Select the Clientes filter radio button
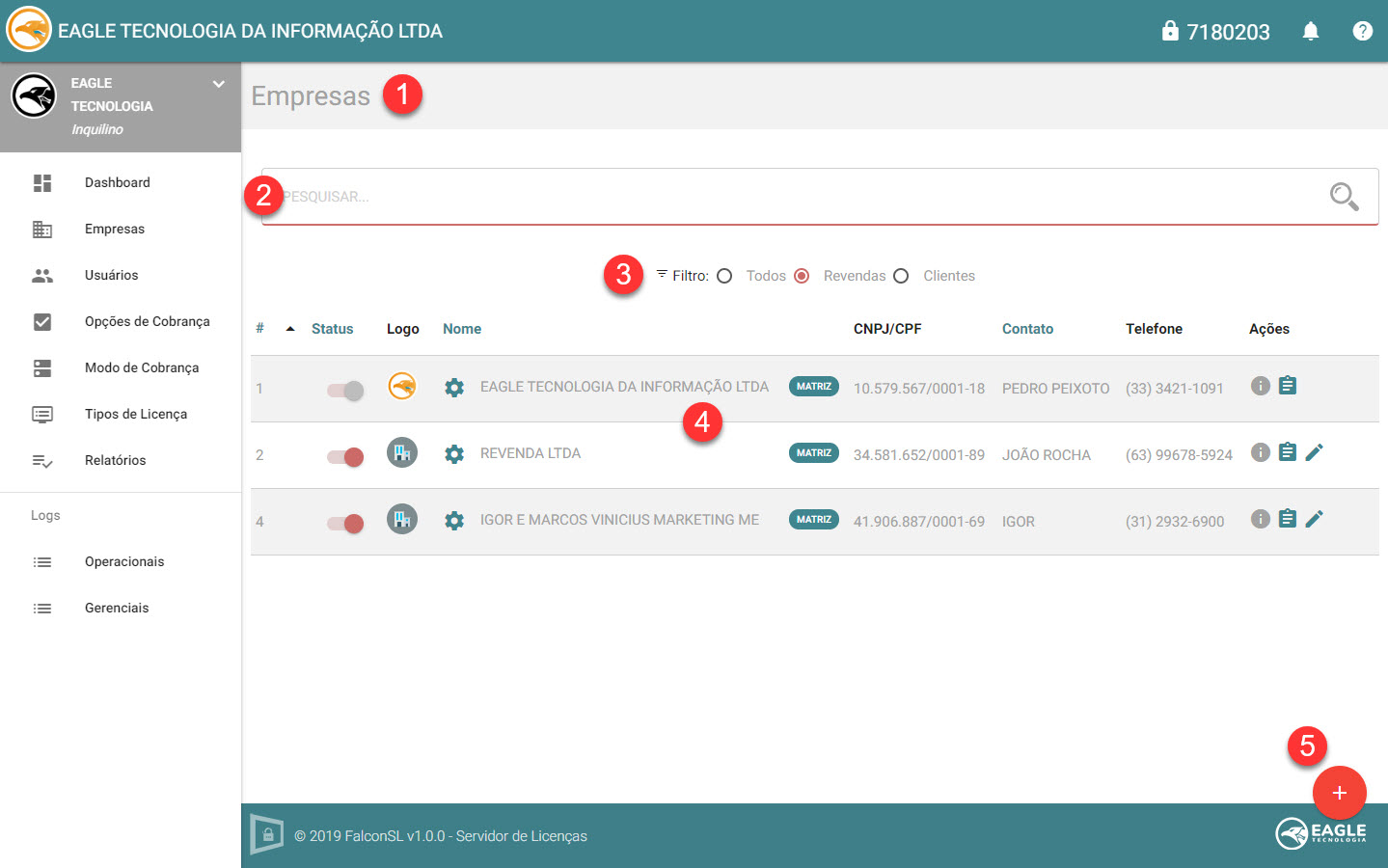Viewport: 1388px width, 868px height. [901, 276]
